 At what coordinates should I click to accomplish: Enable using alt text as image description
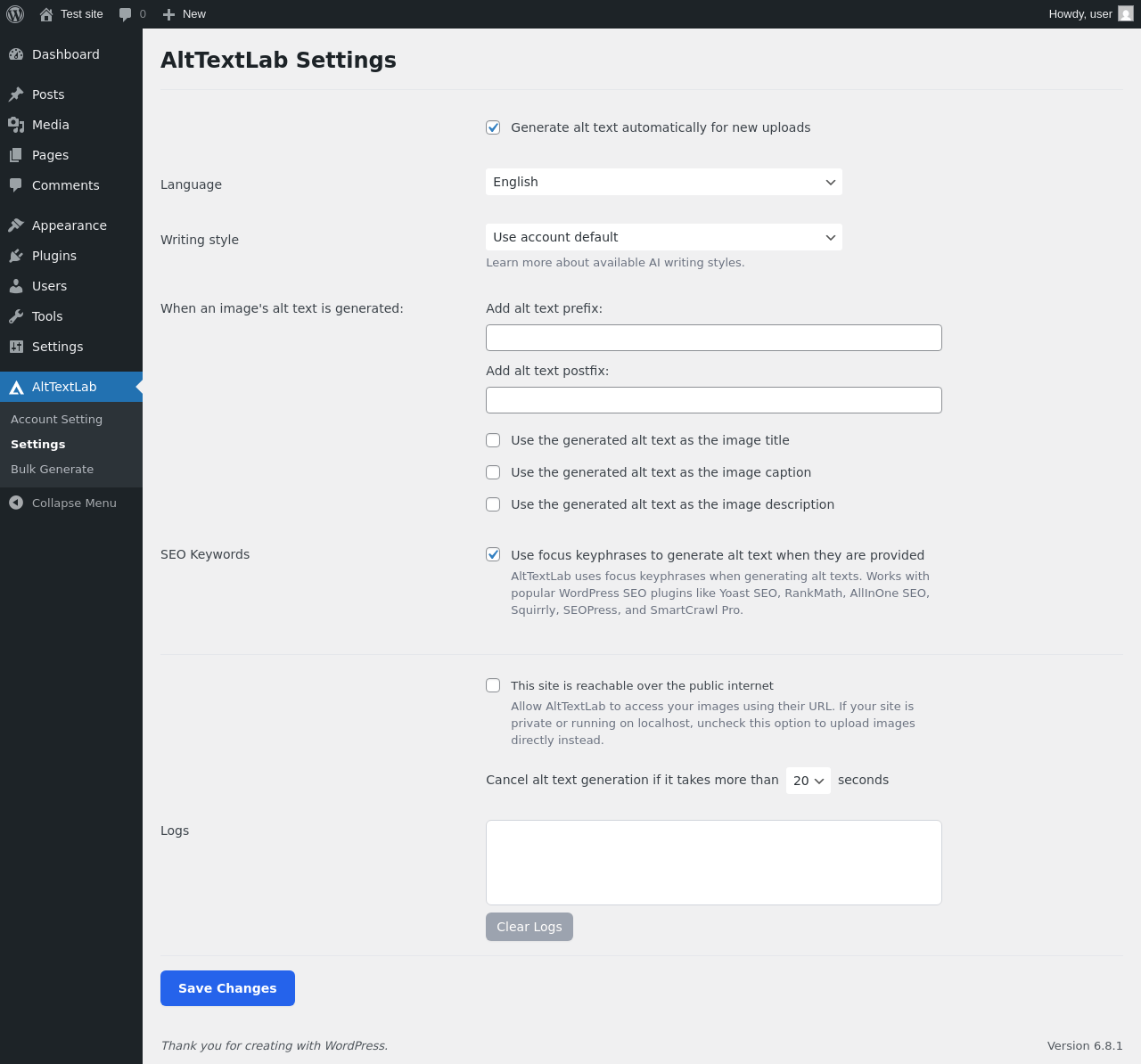click(493, 504)
